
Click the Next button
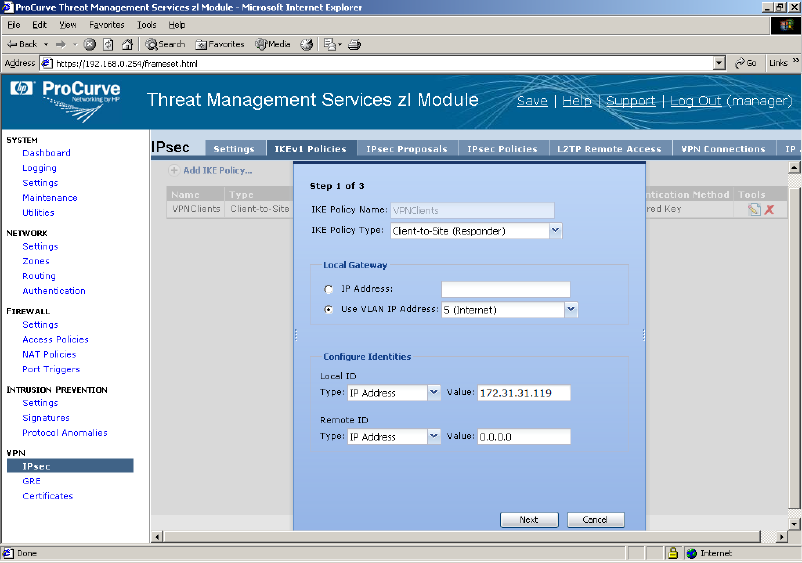(x=529, y=520)
